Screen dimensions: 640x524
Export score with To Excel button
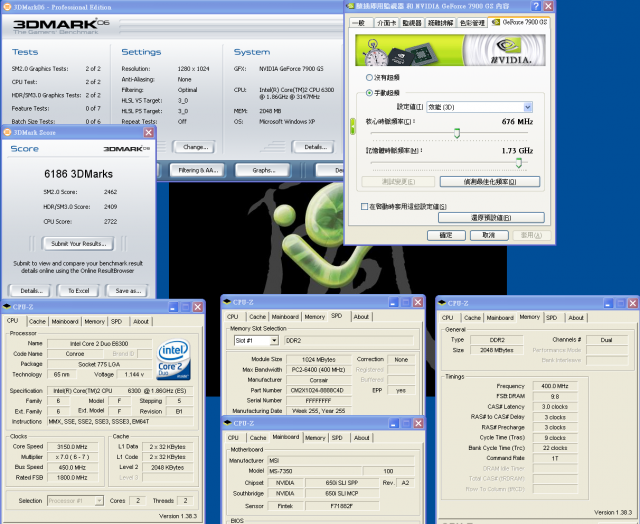pos(78,291)
